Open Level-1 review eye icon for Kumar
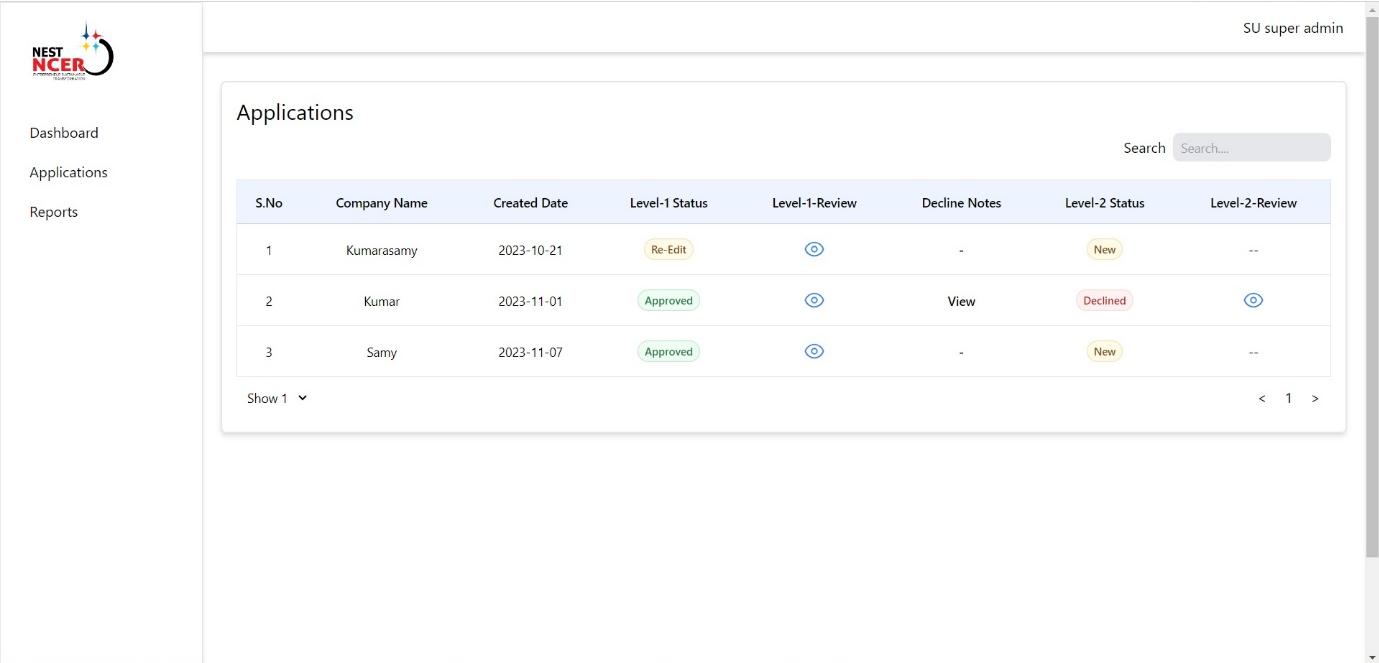The image size is (1379, 663). [x=814, y=300]
